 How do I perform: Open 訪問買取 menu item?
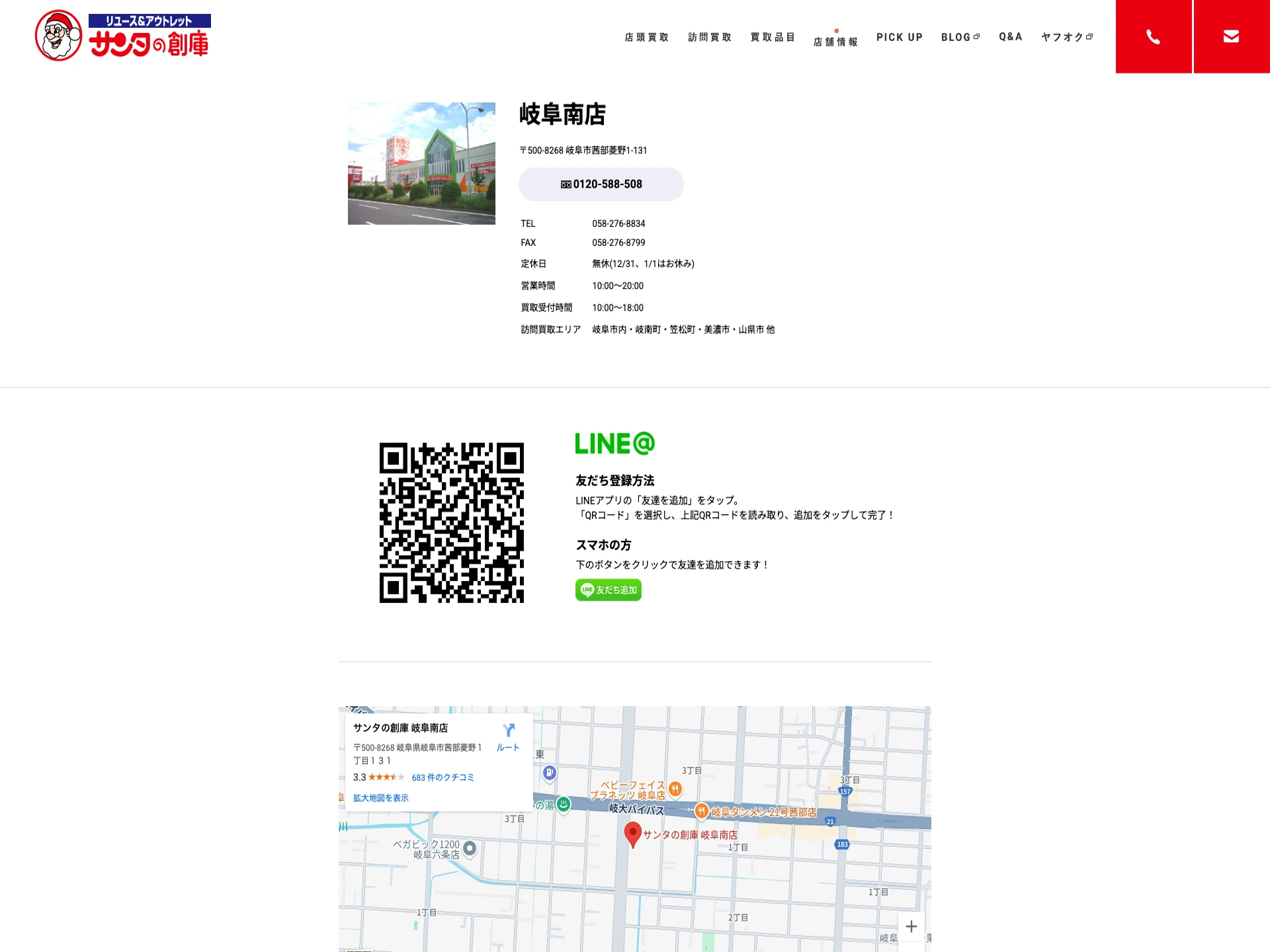(709, 37)
